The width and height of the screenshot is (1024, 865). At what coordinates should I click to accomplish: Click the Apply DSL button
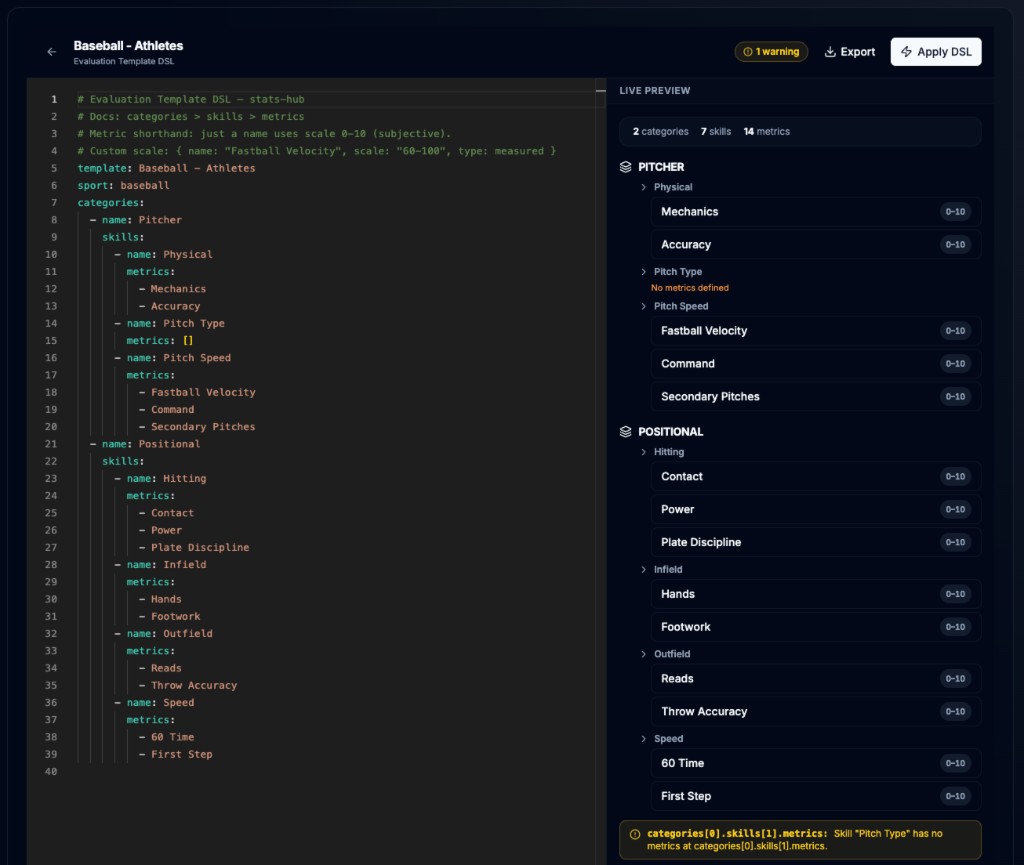936,52
